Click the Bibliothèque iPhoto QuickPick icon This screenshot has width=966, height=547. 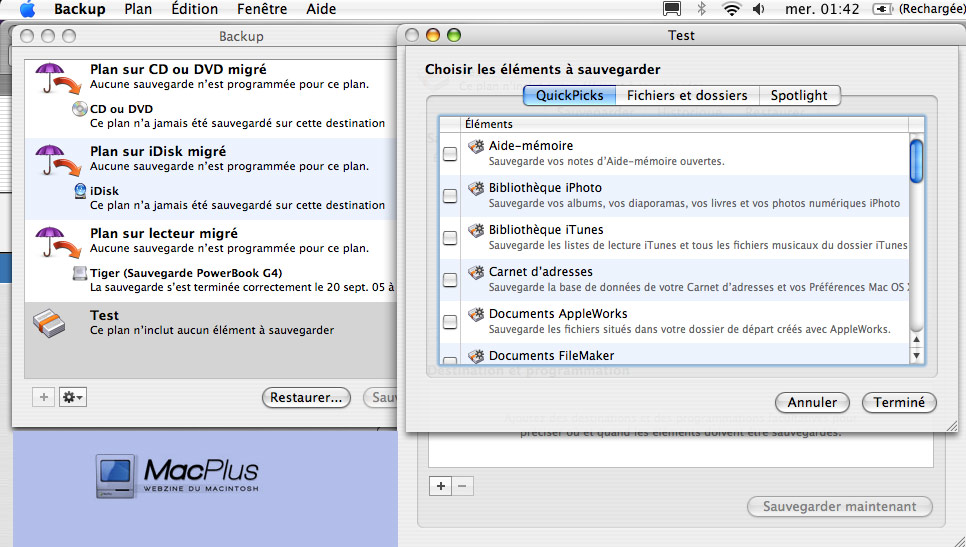tap(476, 188)
